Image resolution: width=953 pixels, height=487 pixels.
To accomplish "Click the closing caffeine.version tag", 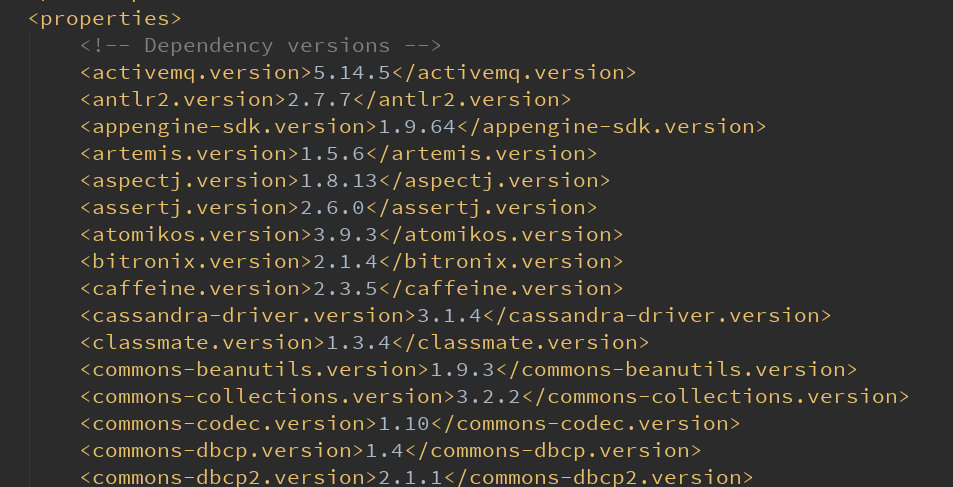I will click(x=501, y=288).
